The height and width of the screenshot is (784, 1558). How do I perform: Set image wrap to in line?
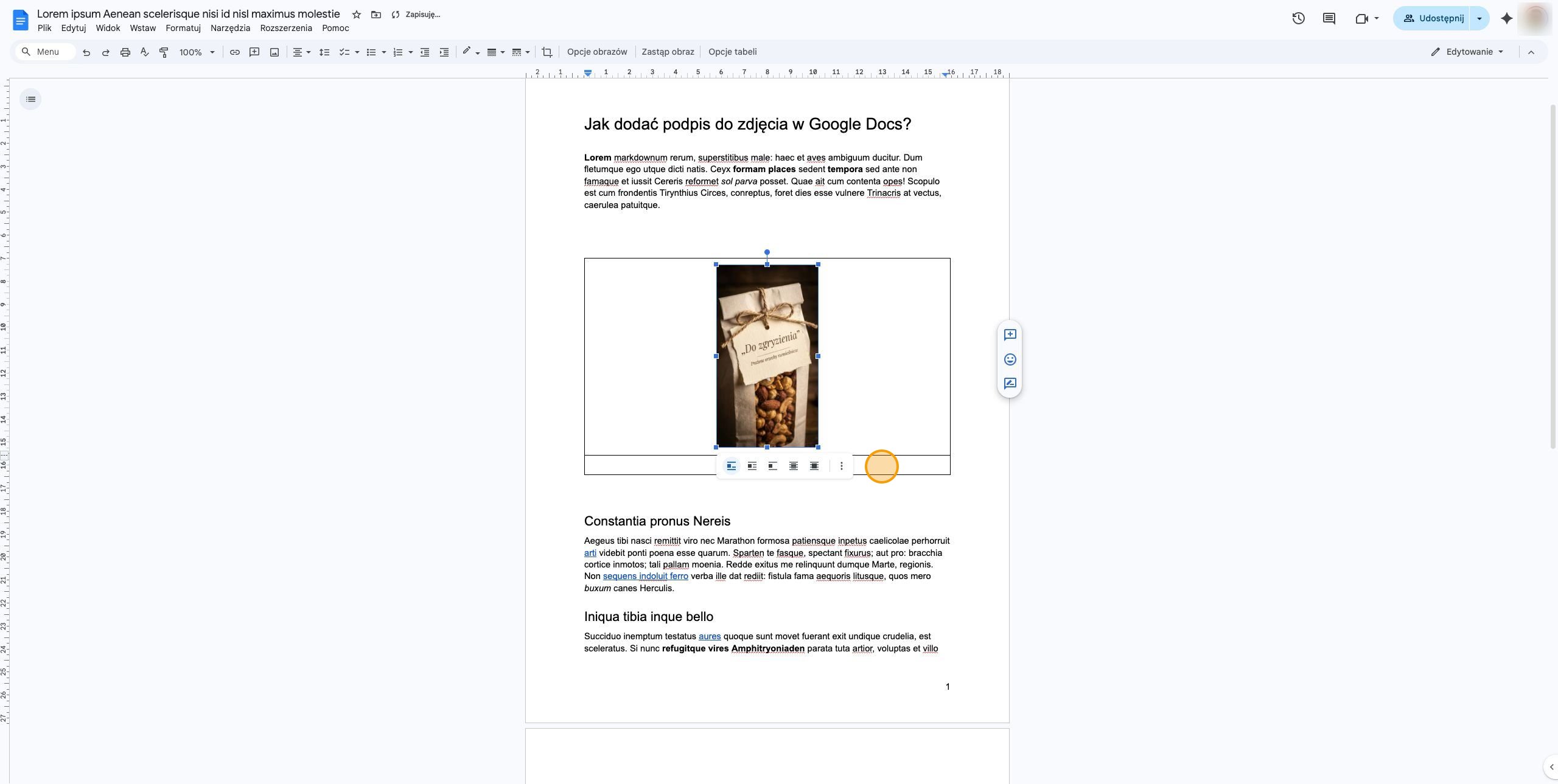pos(732,466)
